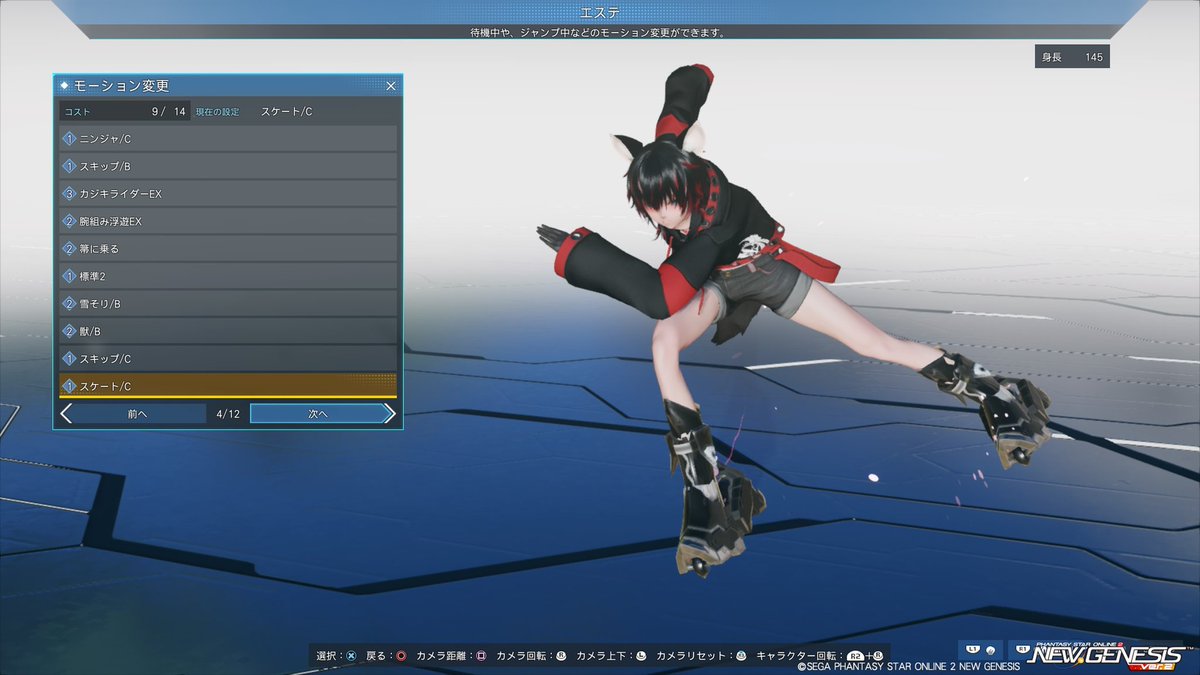The width and height of the screenshot is (1200, 675).
Task: Click the highlighted スケート/C row
Action: (x=228, y=386)
